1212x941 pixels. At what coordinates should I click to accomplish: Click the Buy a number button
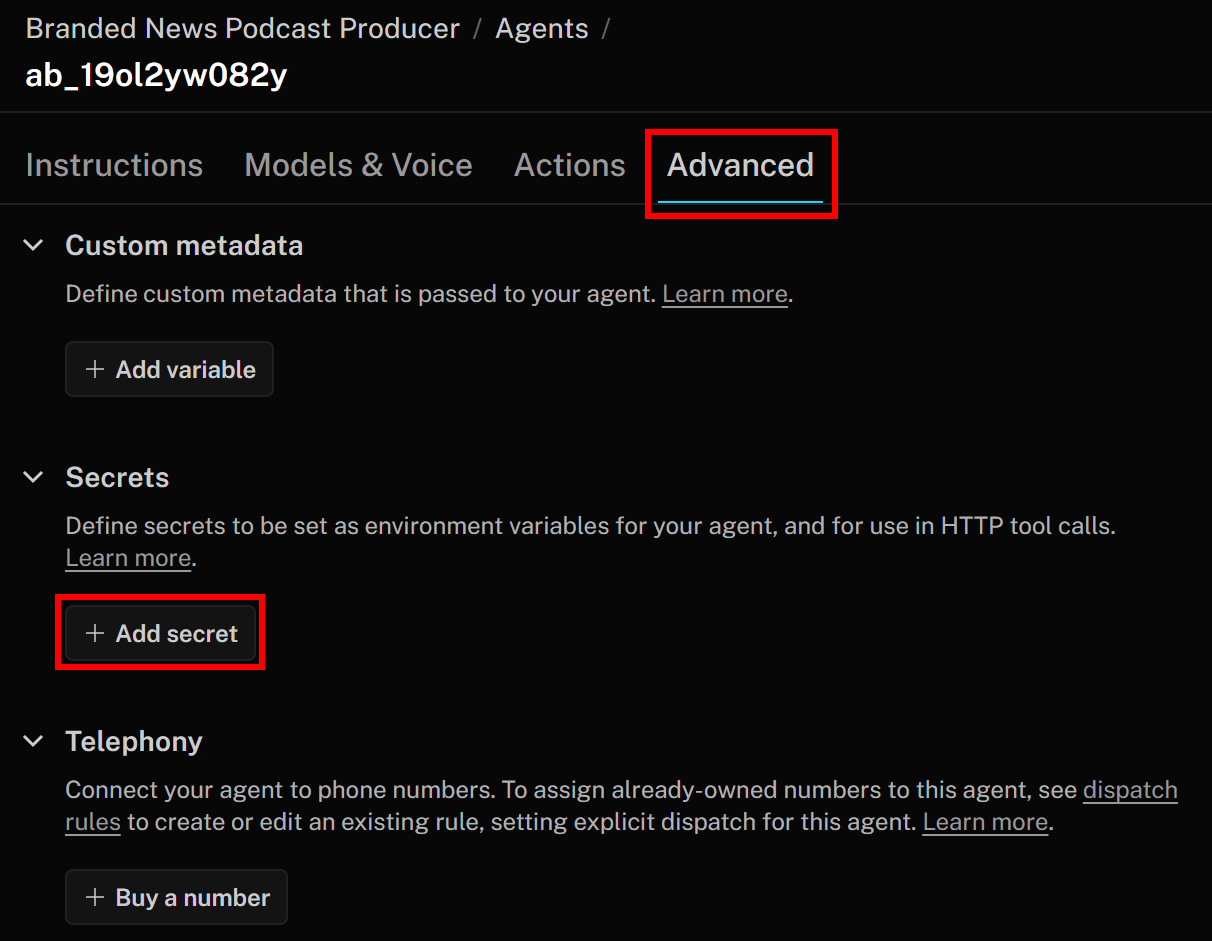tap(176, 897)
